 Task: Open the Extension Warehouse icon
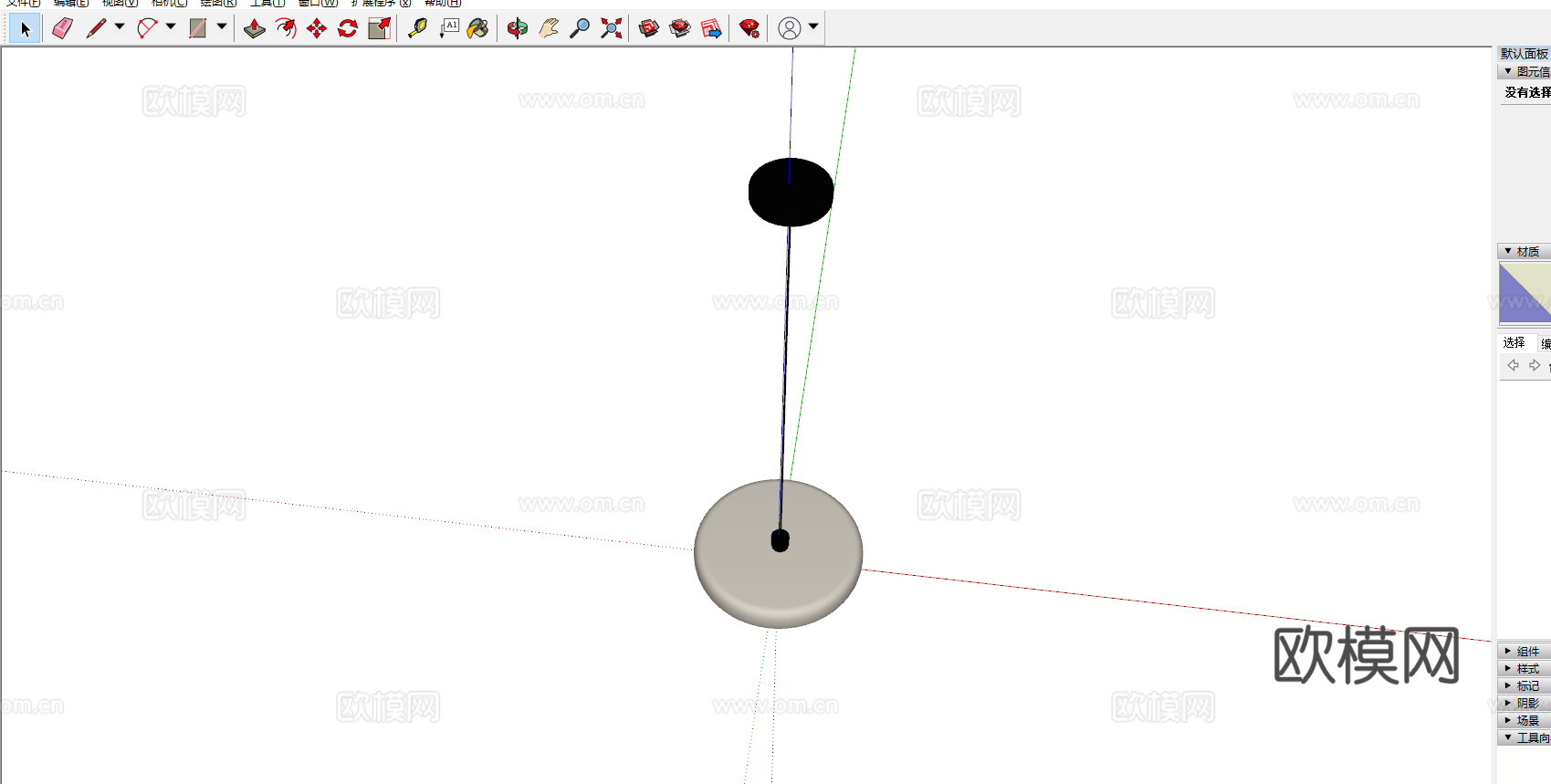(680, 29)
